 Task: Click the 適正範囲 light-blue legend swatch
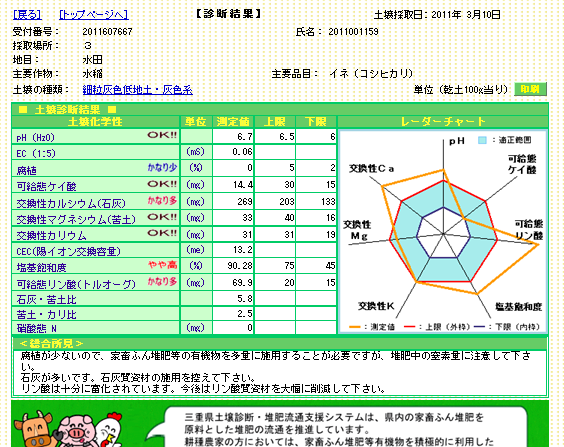point(482,140)
